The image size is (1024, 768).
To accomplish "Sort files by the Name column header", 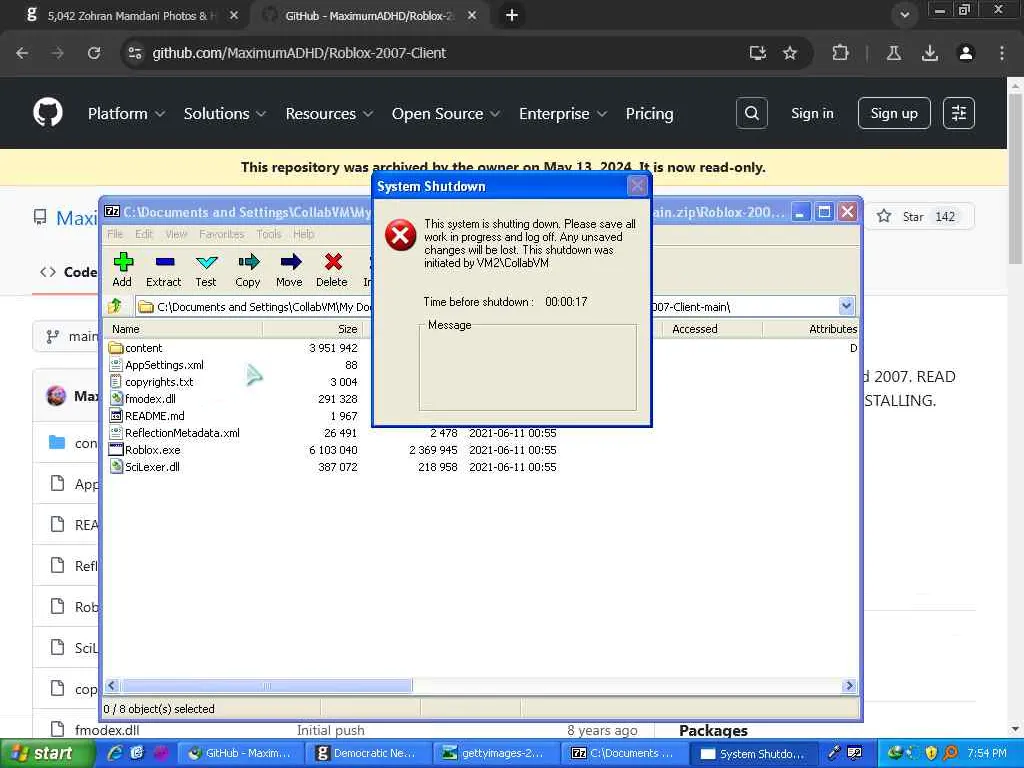I will pyautogui.click(x=184, y=329).
